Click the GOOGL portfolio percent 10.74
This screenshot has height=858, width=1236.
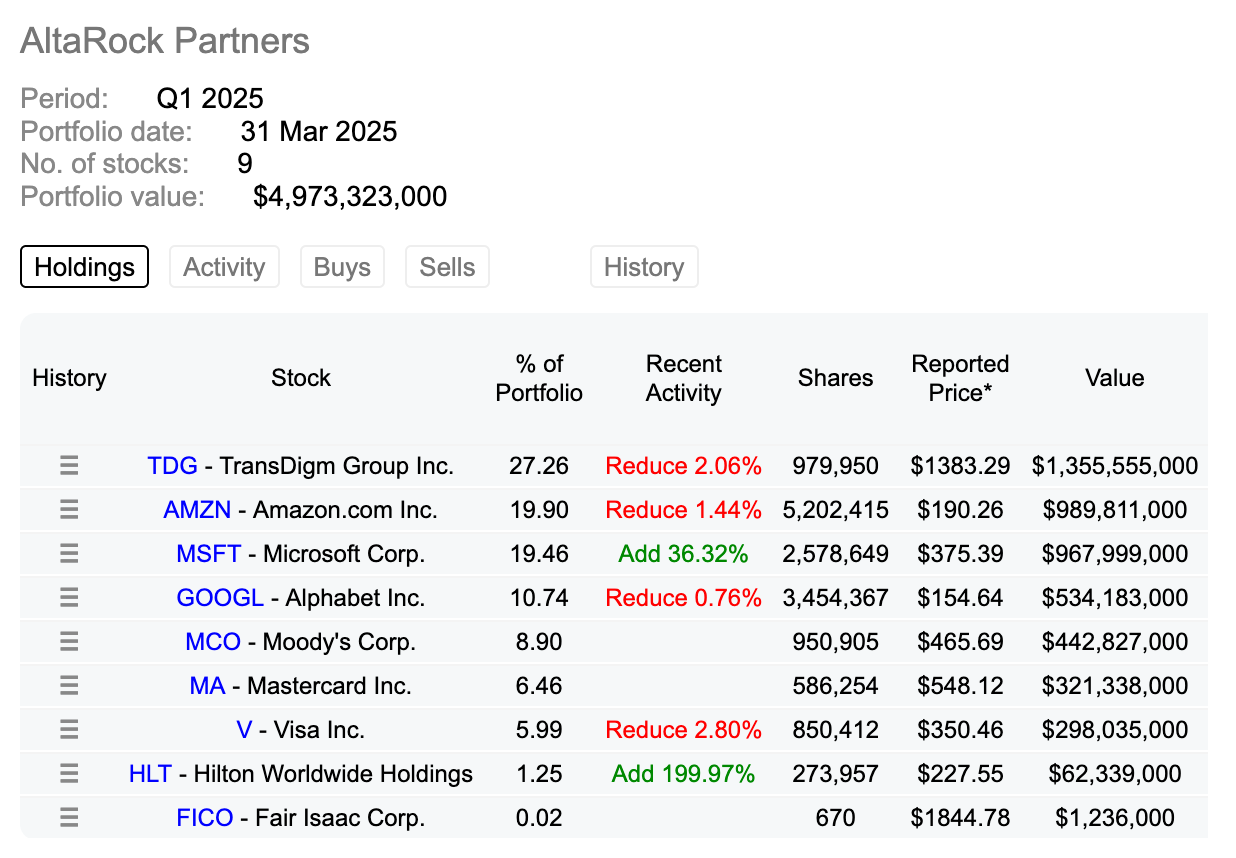[x=539, y=598]
